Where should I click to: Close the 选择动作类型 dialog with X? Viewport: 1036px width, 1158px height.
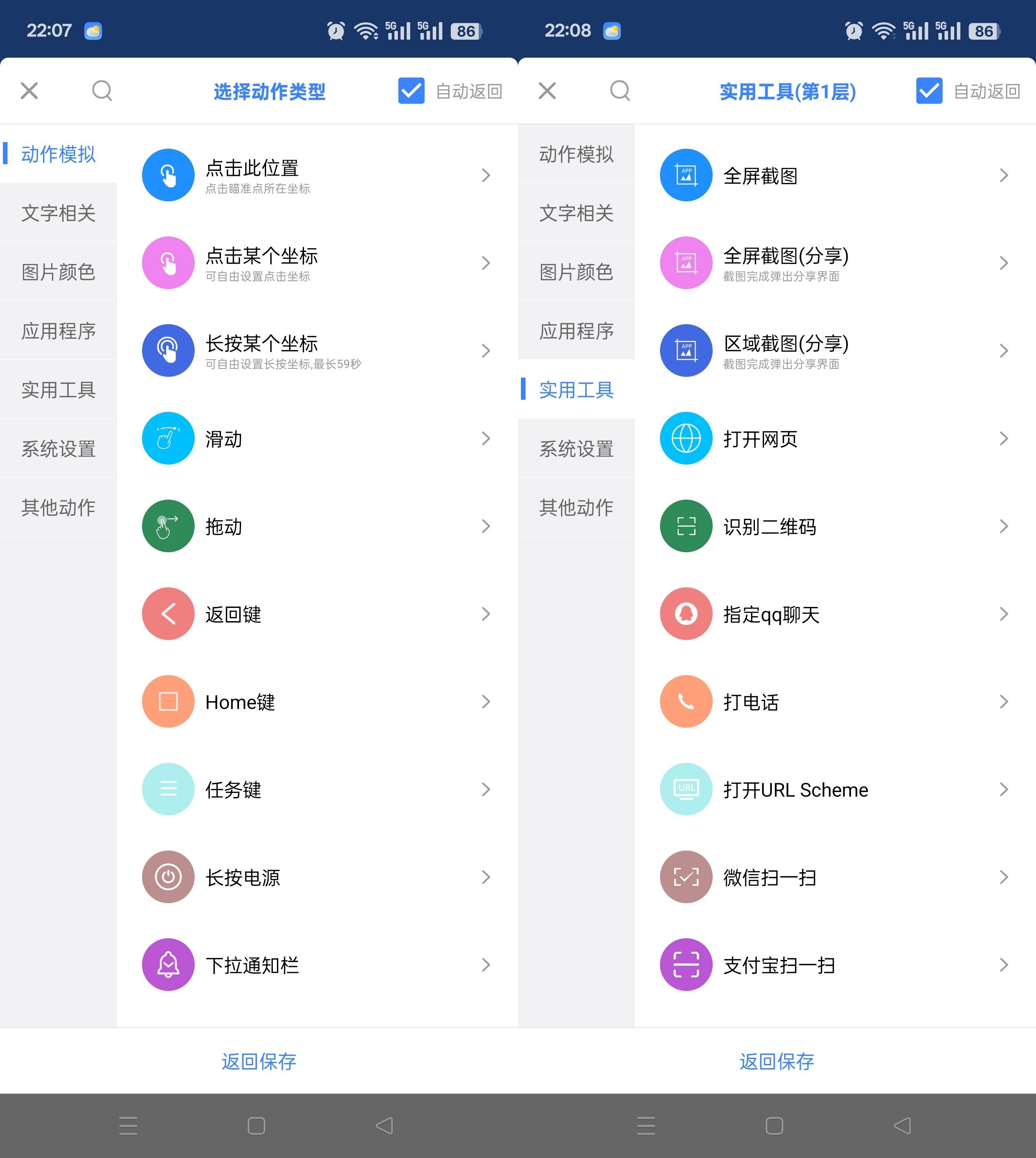(x=29, y=91)
